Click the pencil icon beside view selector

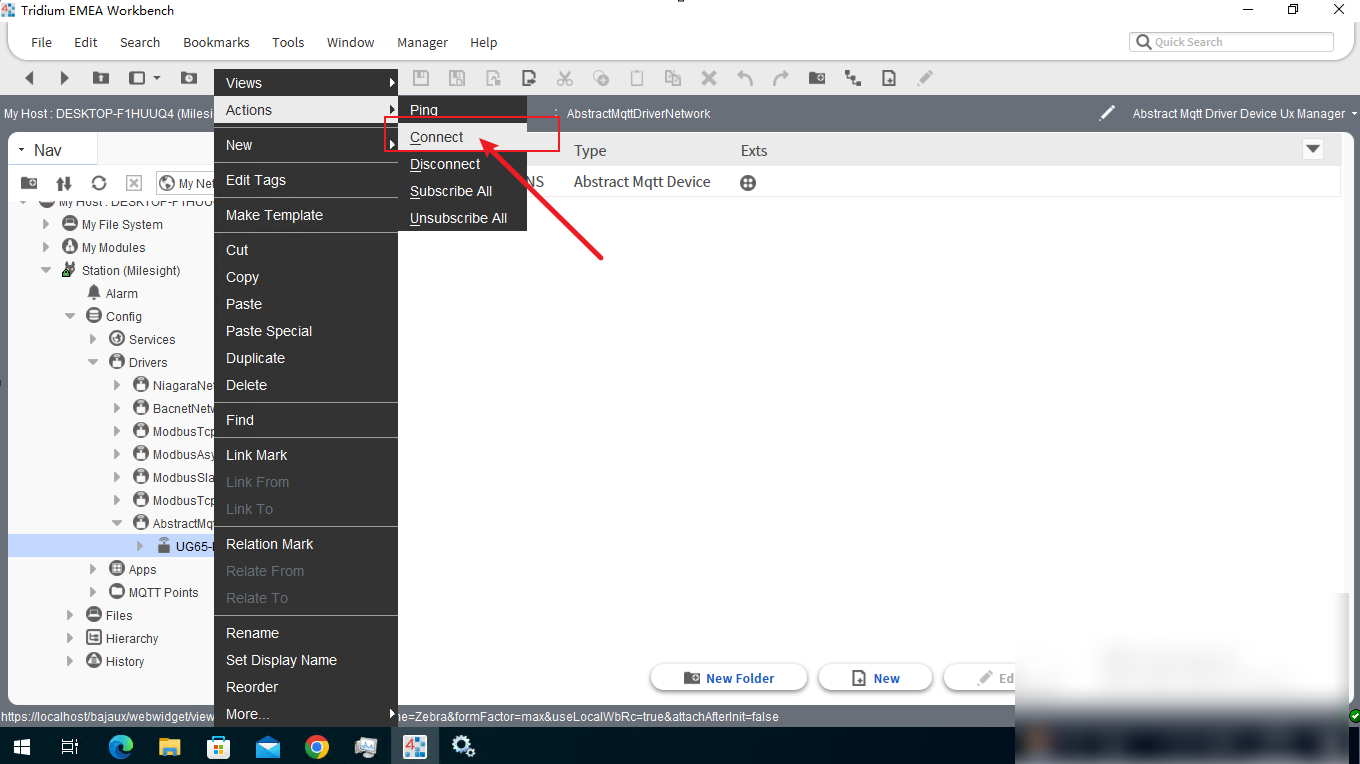pos(1107,113)
